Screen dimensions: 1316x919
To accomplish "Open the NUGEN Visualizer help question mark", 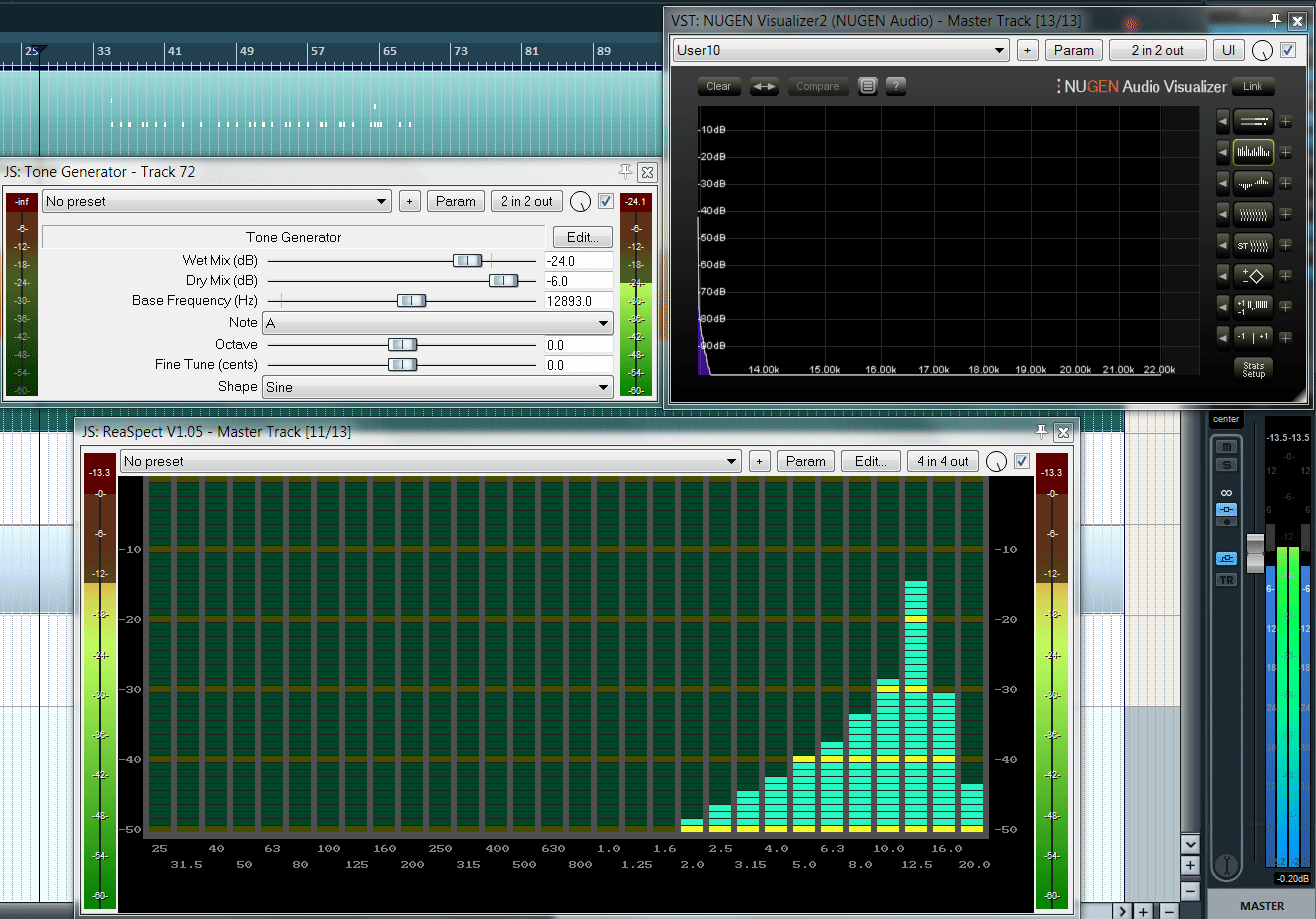I will pos(896,86).
